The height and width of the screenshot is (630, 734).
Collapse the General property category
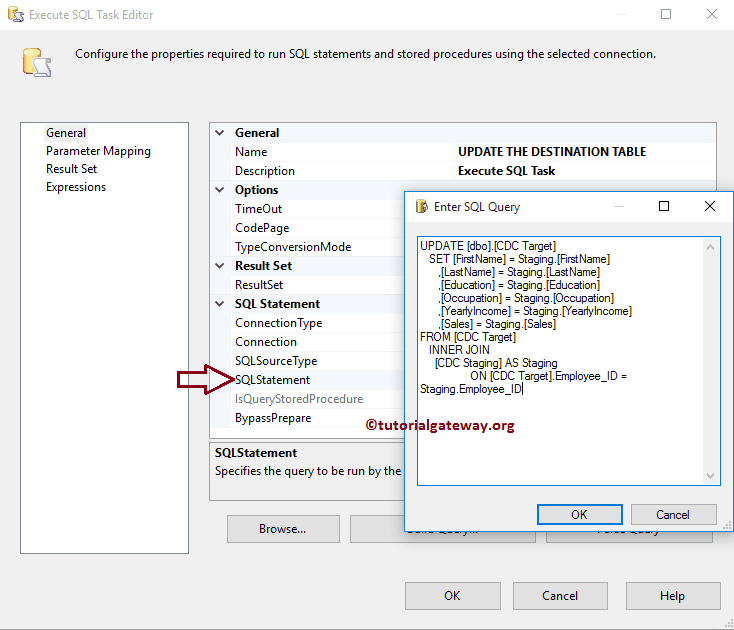220,133
